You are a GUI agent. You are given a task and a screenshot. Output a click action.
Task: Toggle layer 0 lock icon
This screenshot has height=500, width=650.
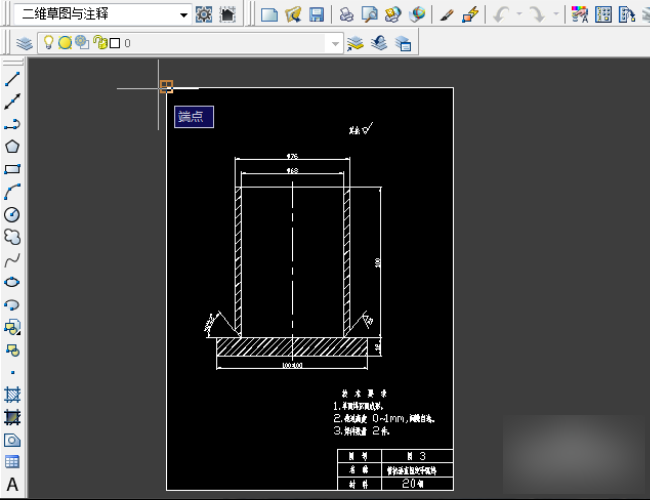pos(100,42)
